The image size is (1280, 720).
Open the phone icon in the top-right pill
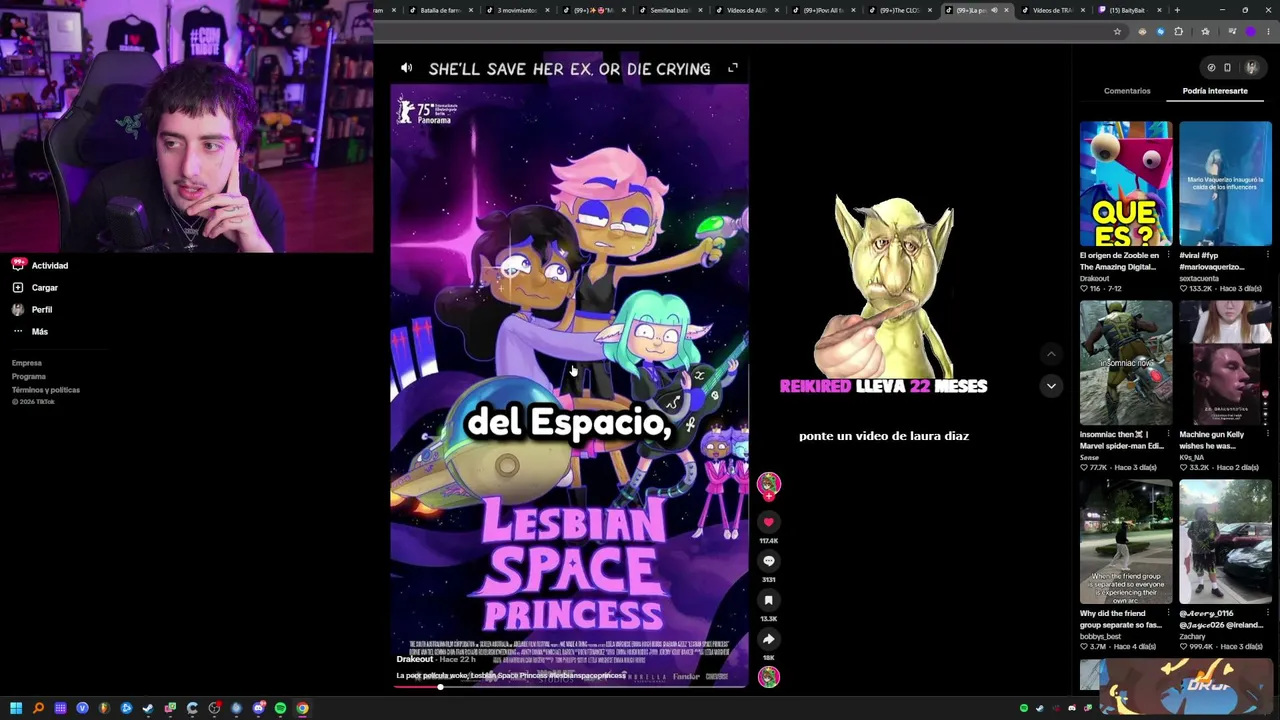pos(1227,68)
